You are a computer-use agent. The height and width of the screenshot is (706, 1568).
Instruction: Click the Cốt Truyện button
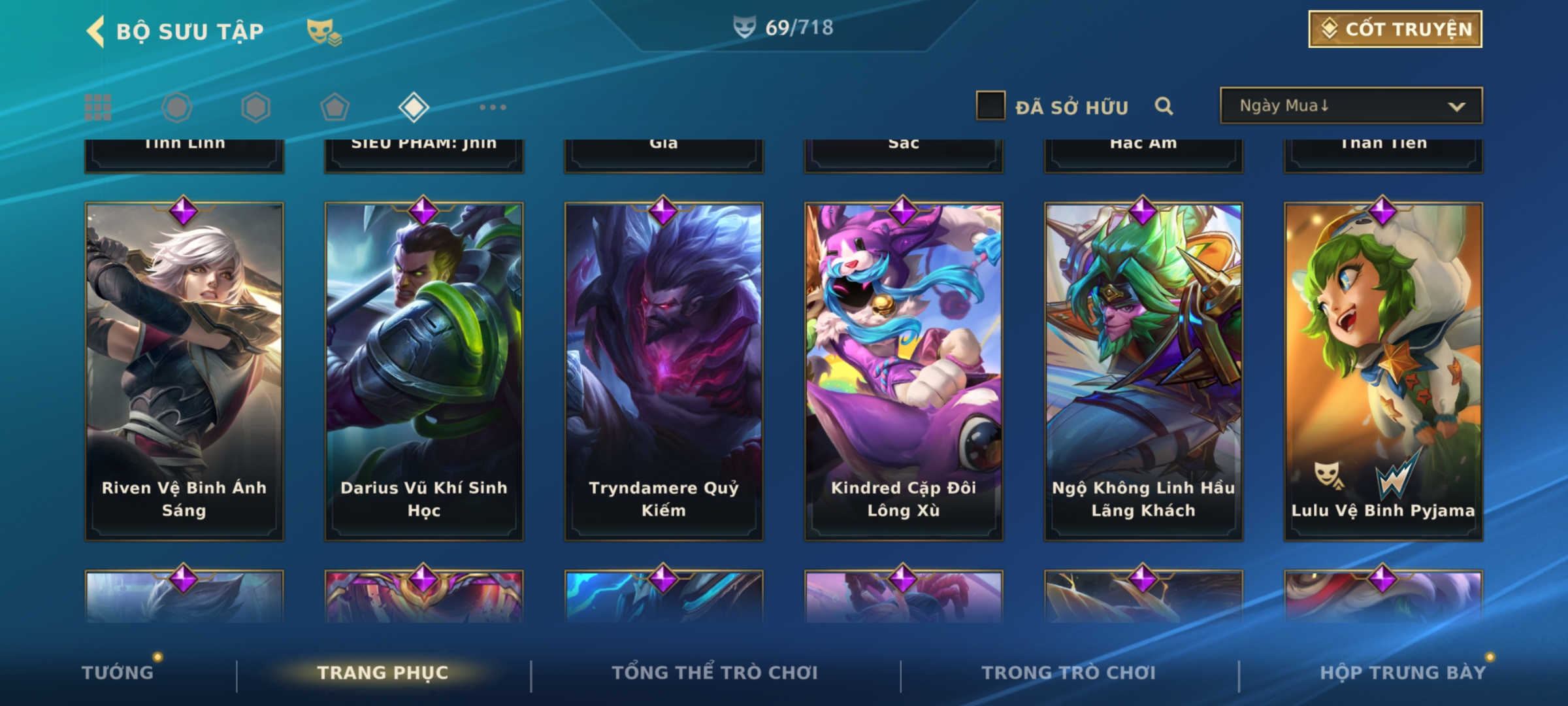pos(1395,29)
